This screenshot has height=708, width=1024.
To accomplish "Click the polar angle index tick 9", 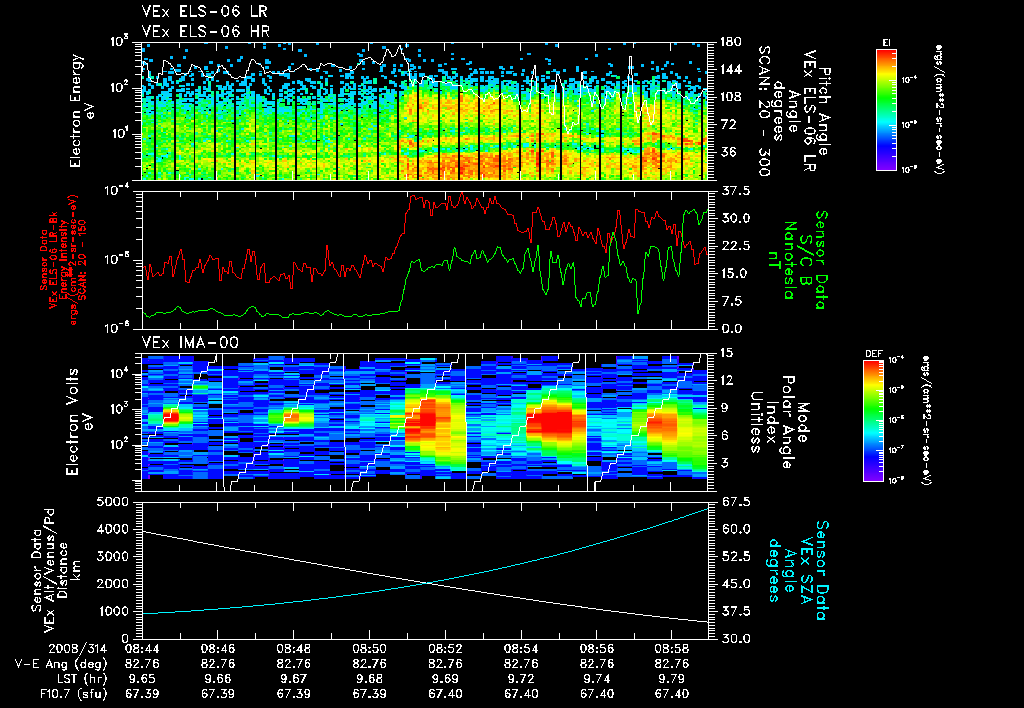I will coord(722,408).
